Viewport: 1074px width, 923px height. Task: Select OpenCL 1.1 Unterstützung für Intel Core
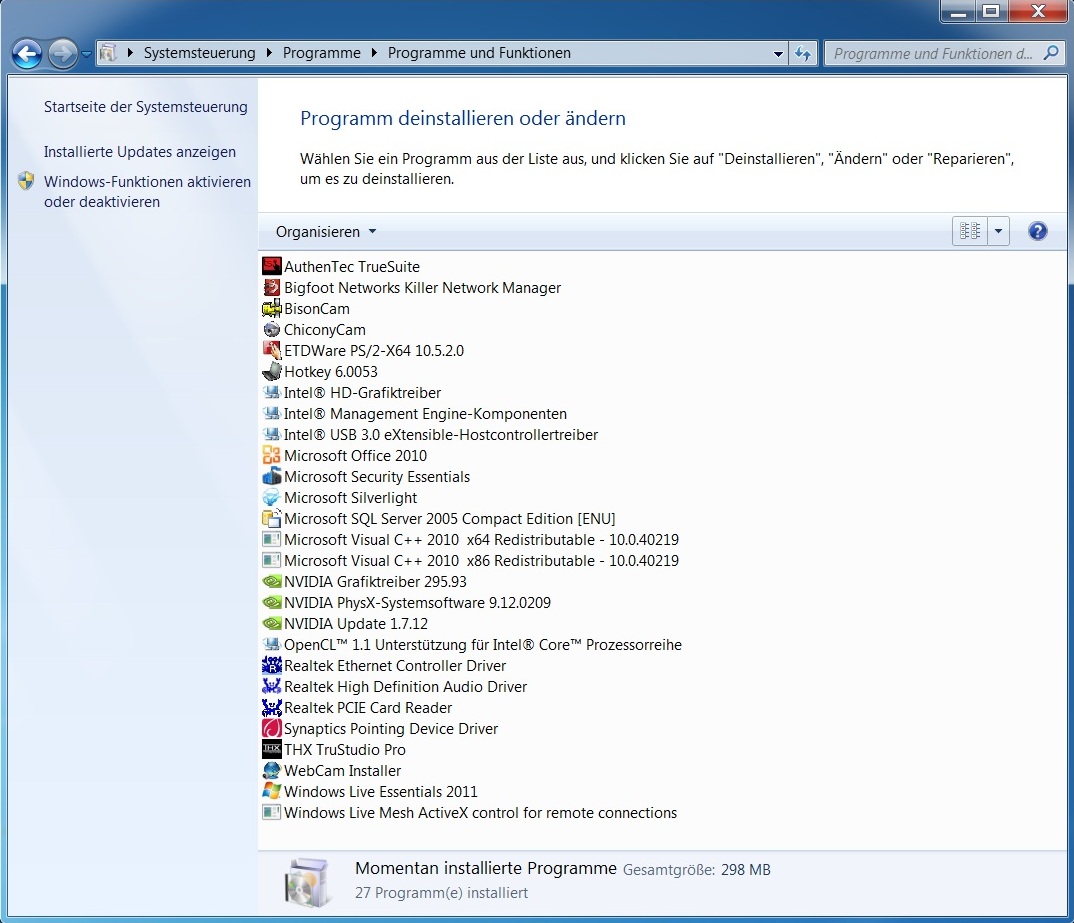coord(483,645)
